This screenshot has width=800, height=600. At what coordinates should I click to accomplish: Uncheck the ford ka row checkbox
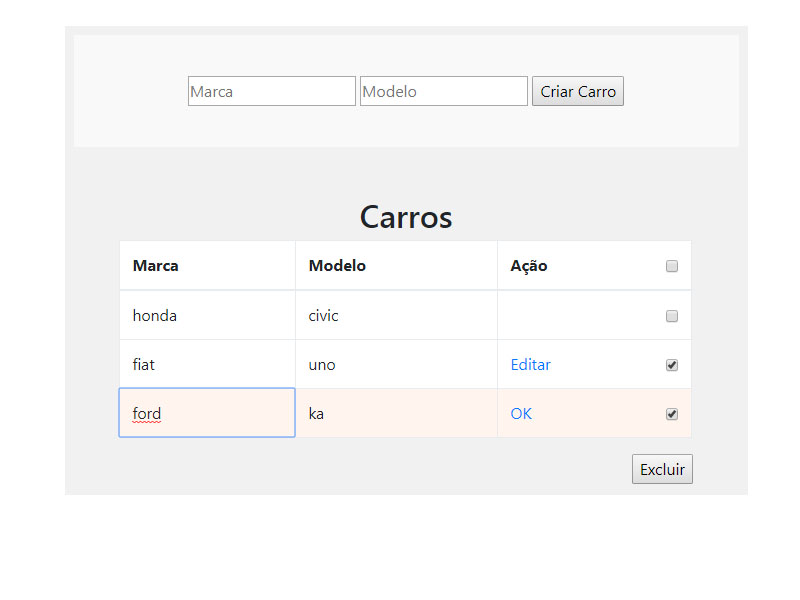671,414
